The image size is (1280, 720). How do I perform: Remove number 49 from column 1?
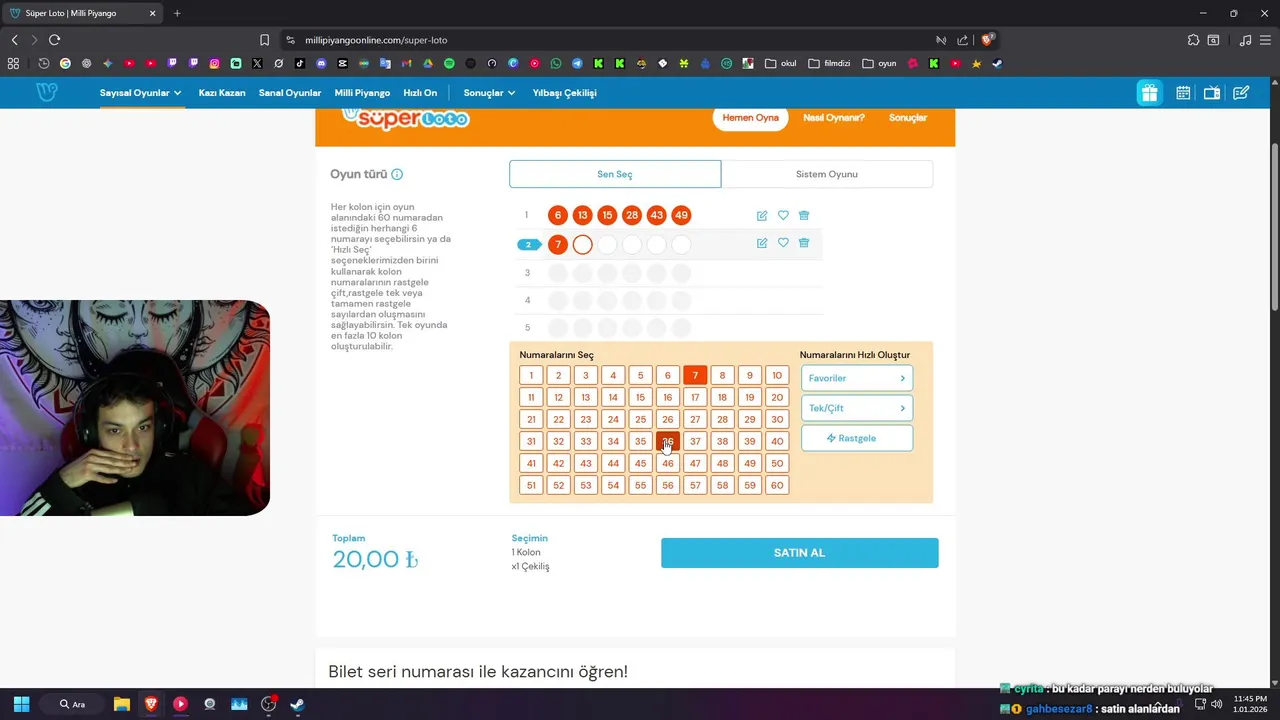click(x=681, y=215)
